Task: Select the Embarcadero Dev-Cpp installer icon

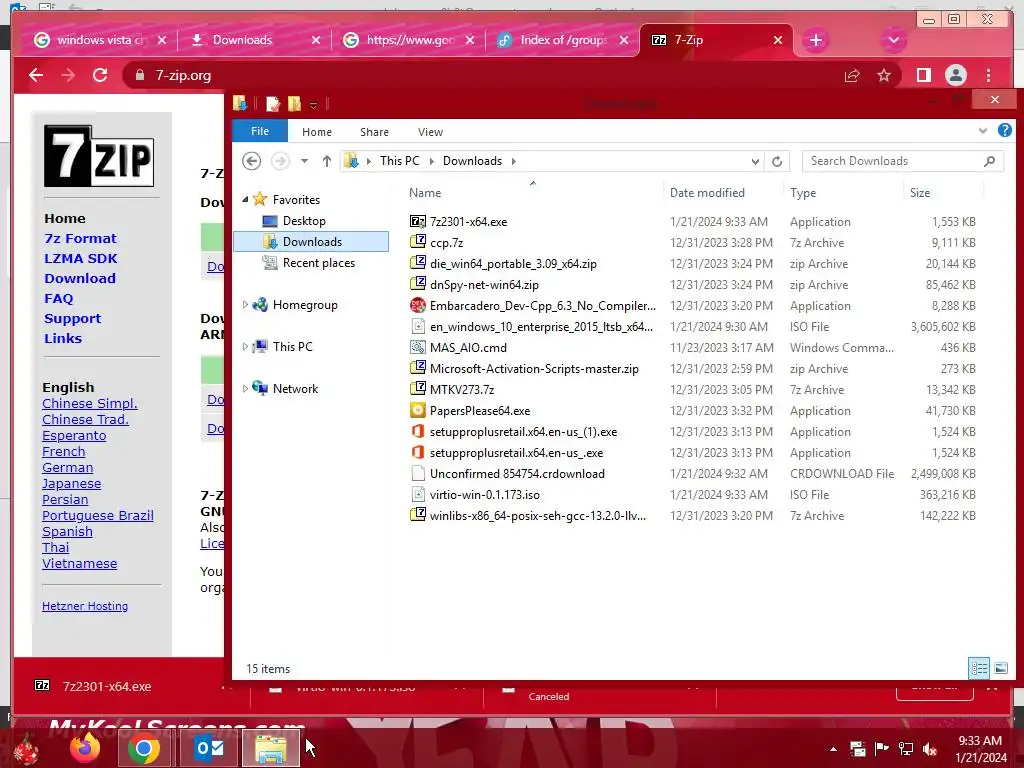Action: tap(418, 306)
